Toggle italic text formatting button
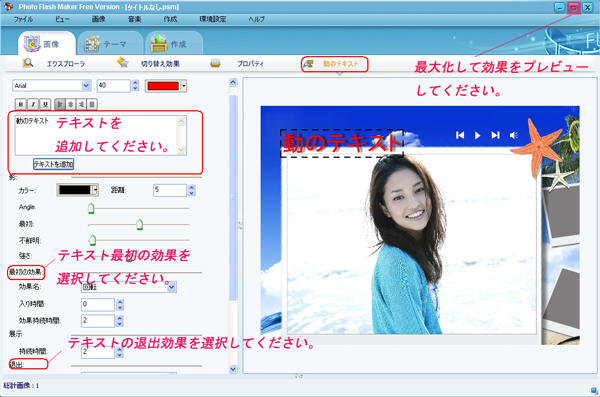This screenshot has width=600, height=397. (33, 104)
